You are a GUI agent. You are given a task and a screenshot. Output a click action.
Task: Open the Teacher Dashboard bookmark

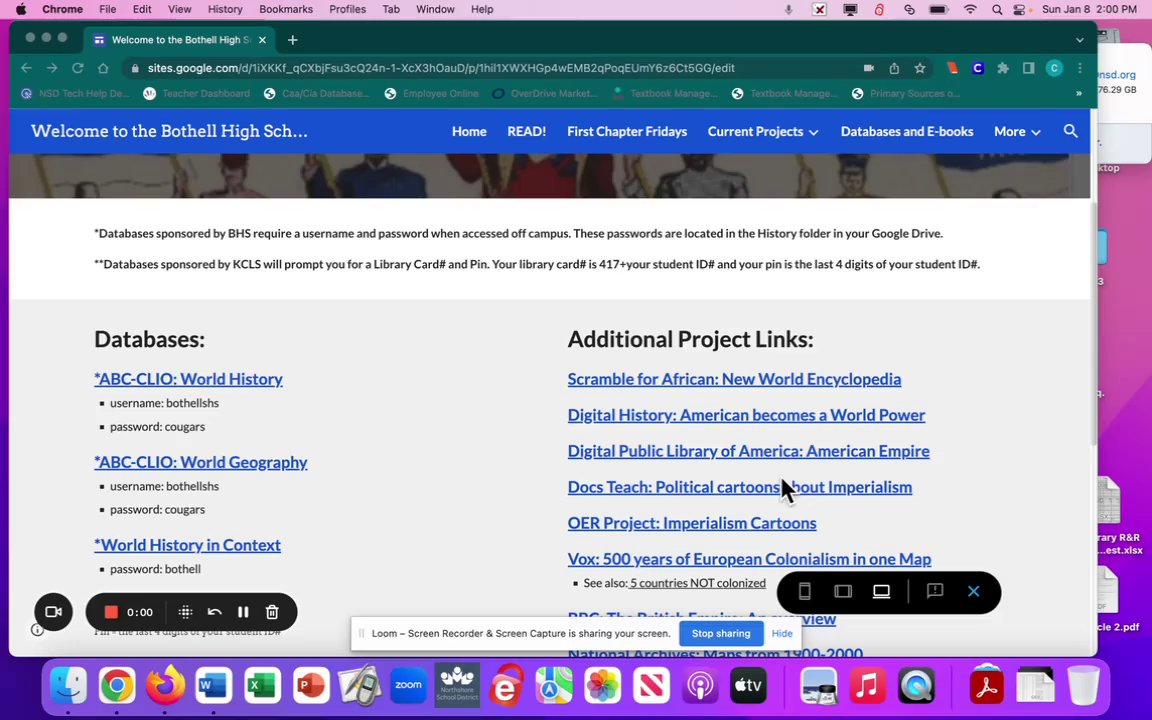[196, 93]
